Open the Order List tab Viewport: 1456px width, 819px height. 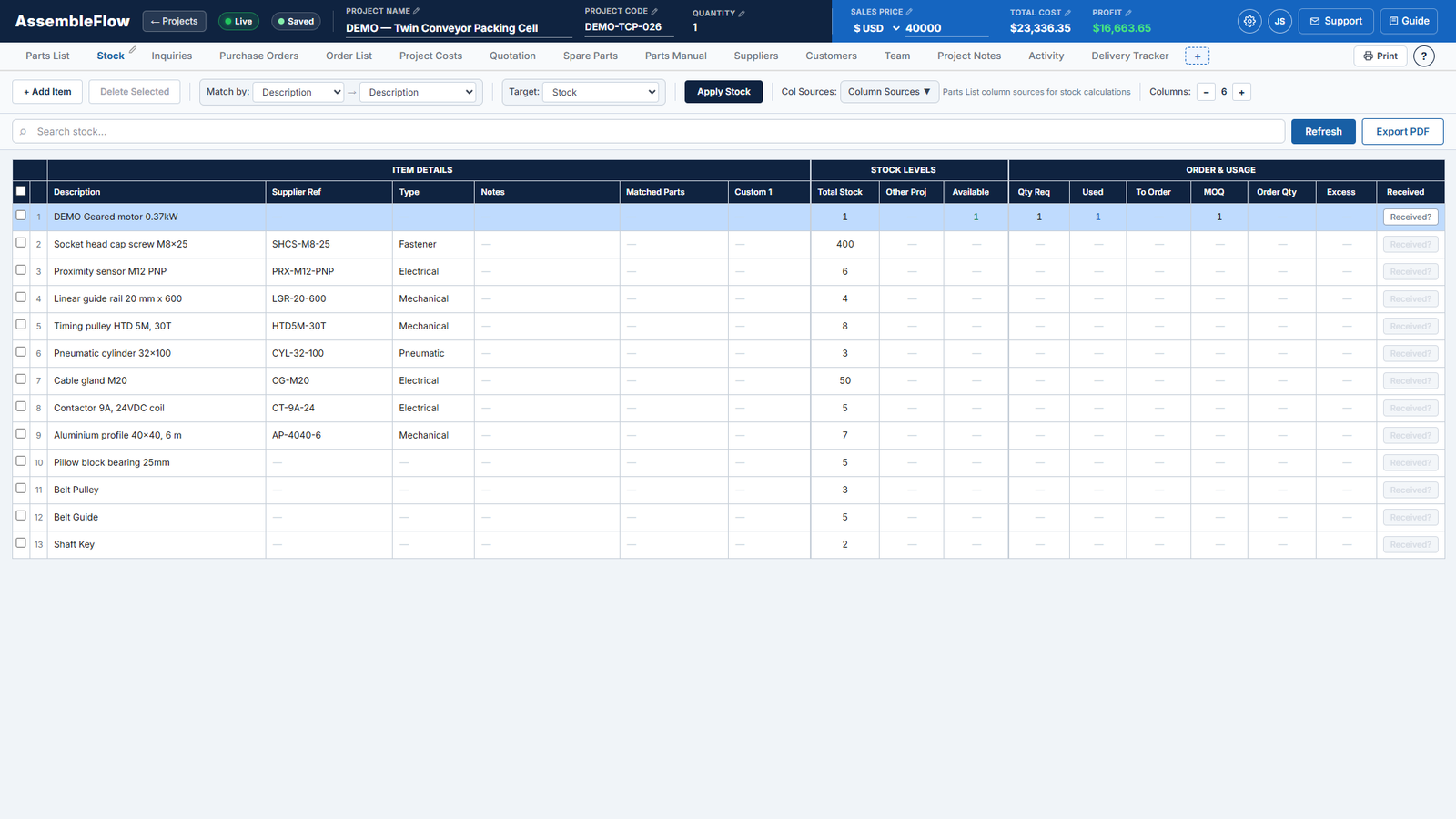pyautogui.click(x=349, y=56)
